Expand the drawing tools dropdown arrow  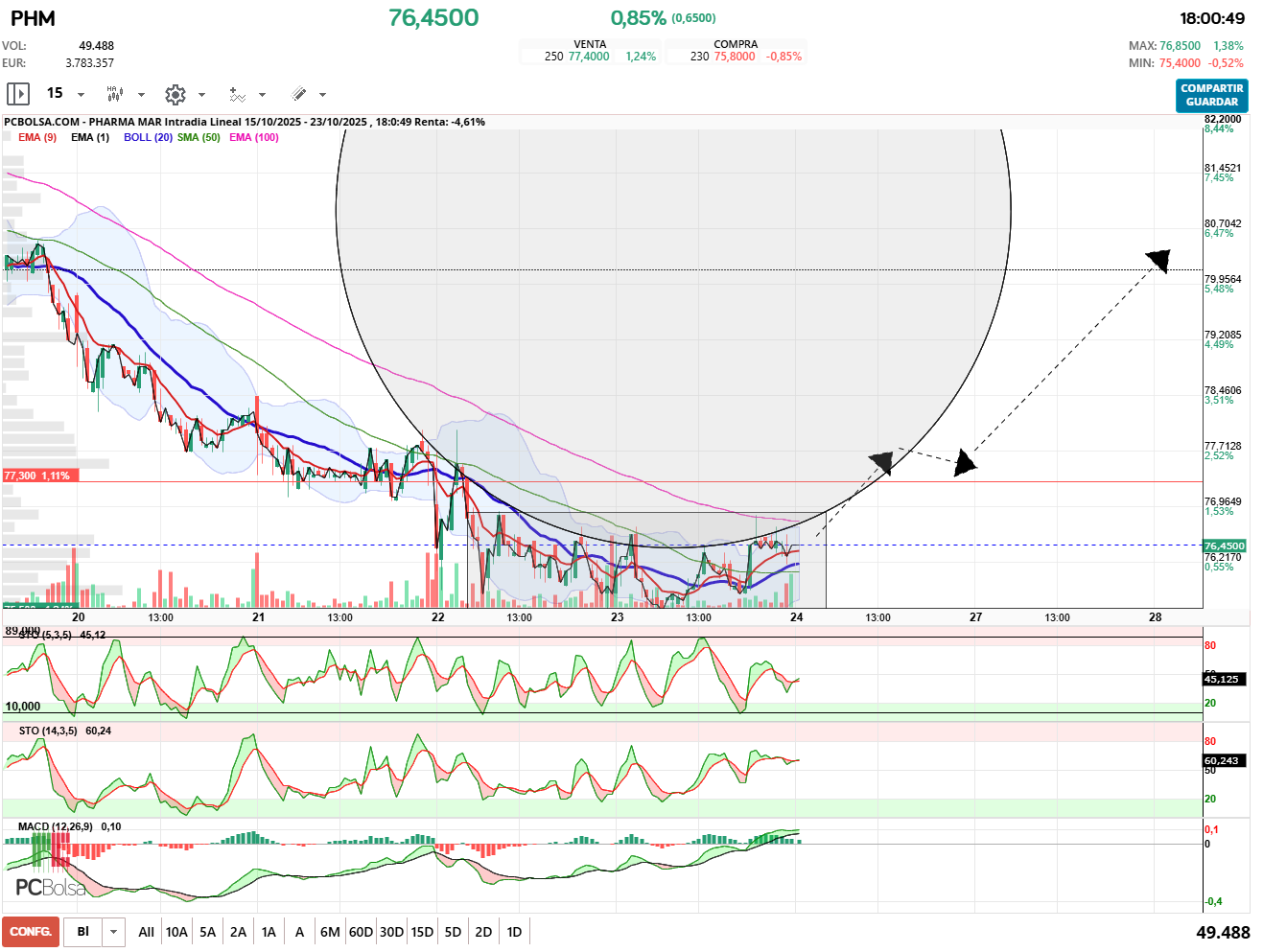click(322, 95)
